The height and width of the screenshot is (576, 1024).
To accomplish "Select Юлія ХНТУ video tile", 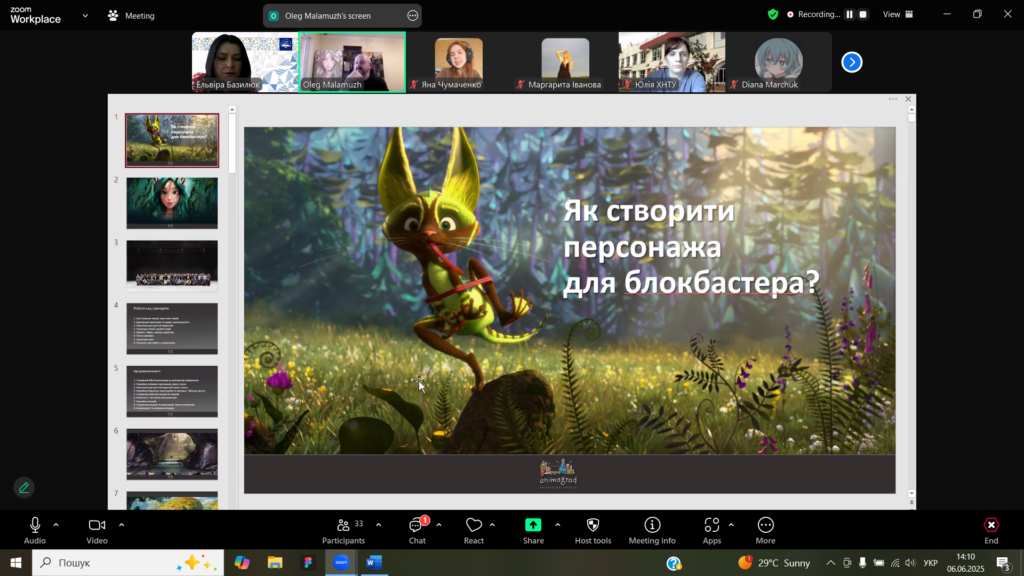I will click(x=671, y=62).
